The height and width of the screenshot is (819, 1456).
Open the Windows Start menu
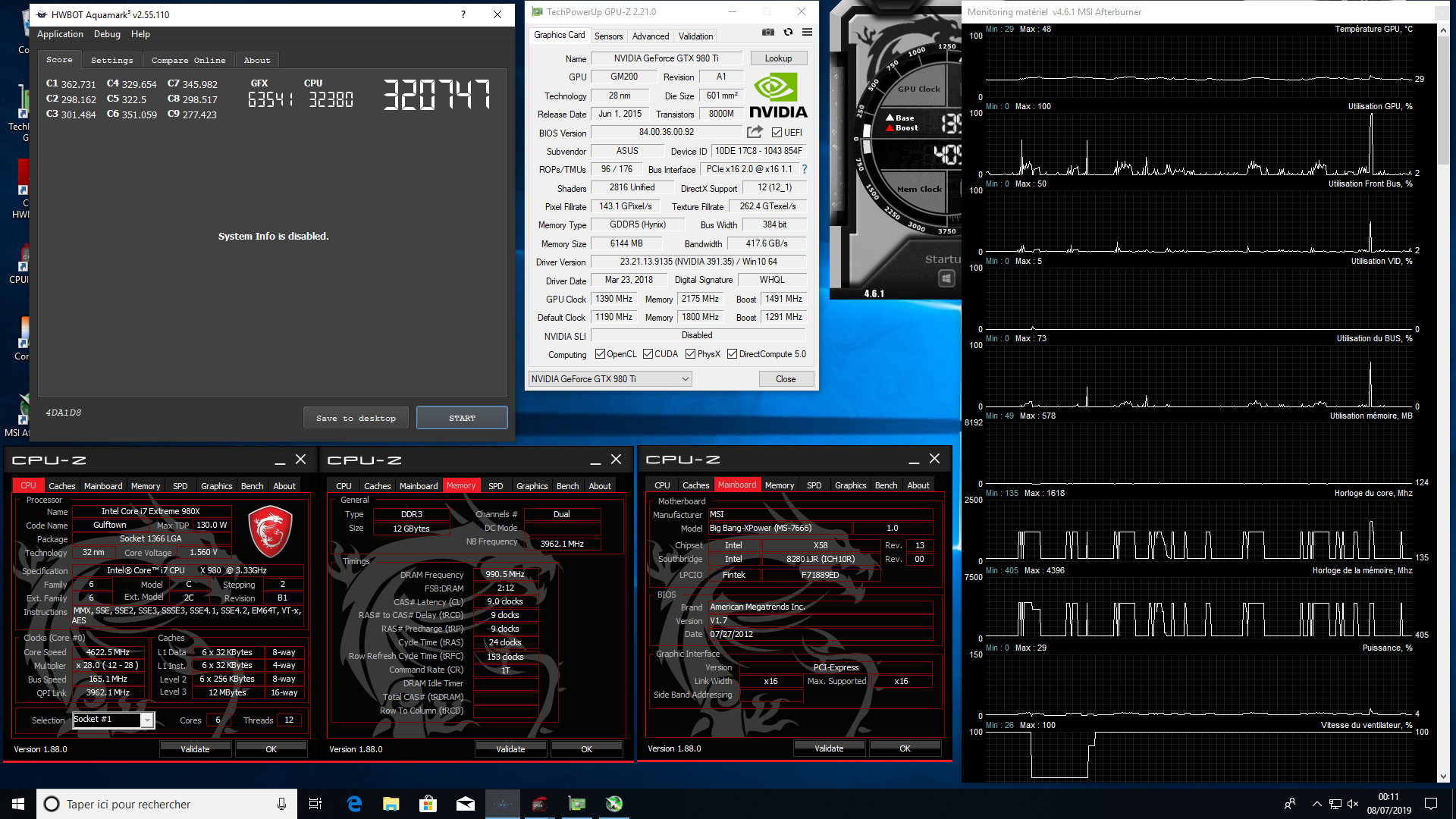point(18,804)
